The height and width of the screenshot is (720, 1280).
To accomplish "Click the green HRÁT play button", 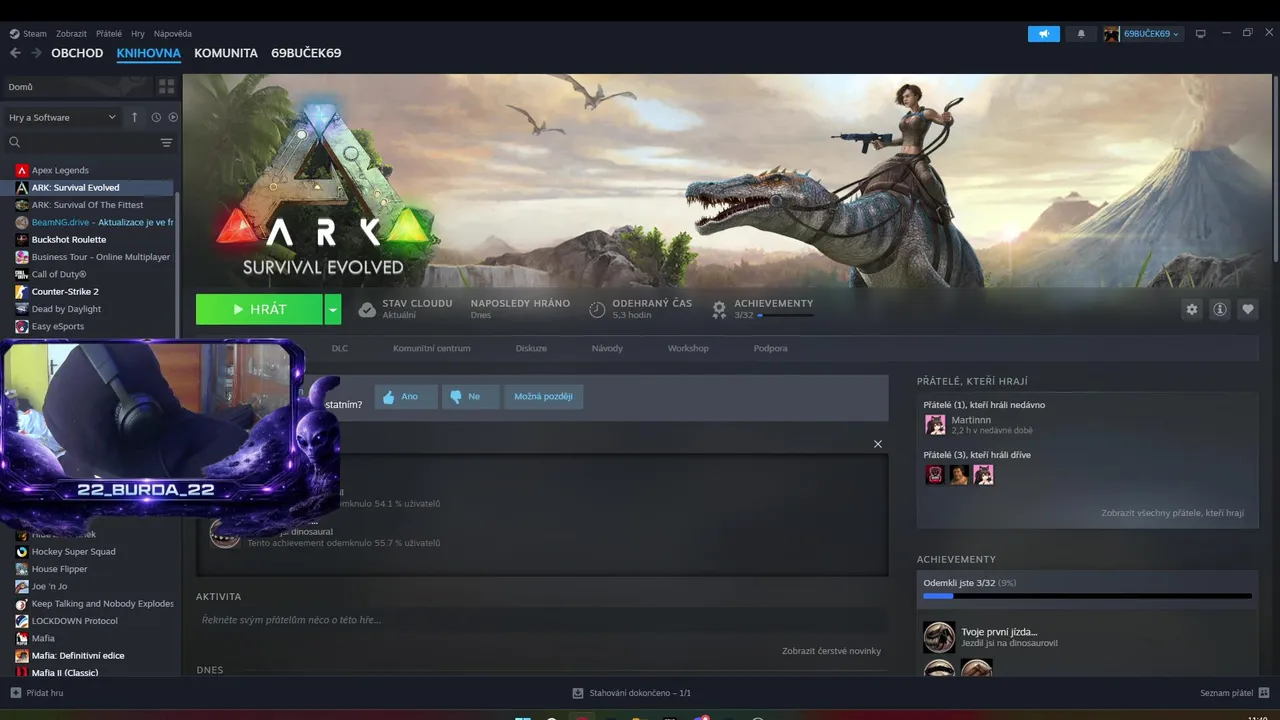I will [x=259, y=309].
